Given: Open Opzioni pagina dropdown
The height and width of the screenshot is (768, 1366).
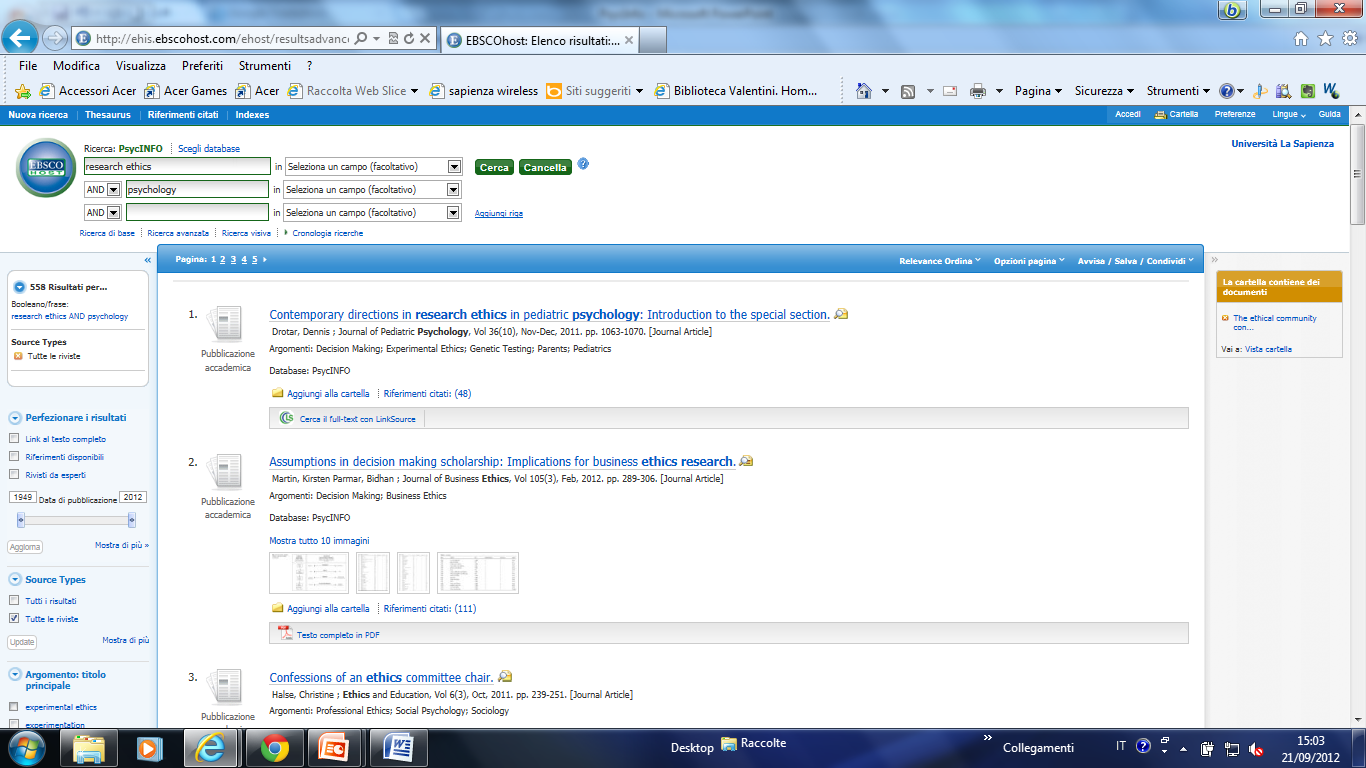Looking at the screenshot, I should click(x=1029, y=261).
